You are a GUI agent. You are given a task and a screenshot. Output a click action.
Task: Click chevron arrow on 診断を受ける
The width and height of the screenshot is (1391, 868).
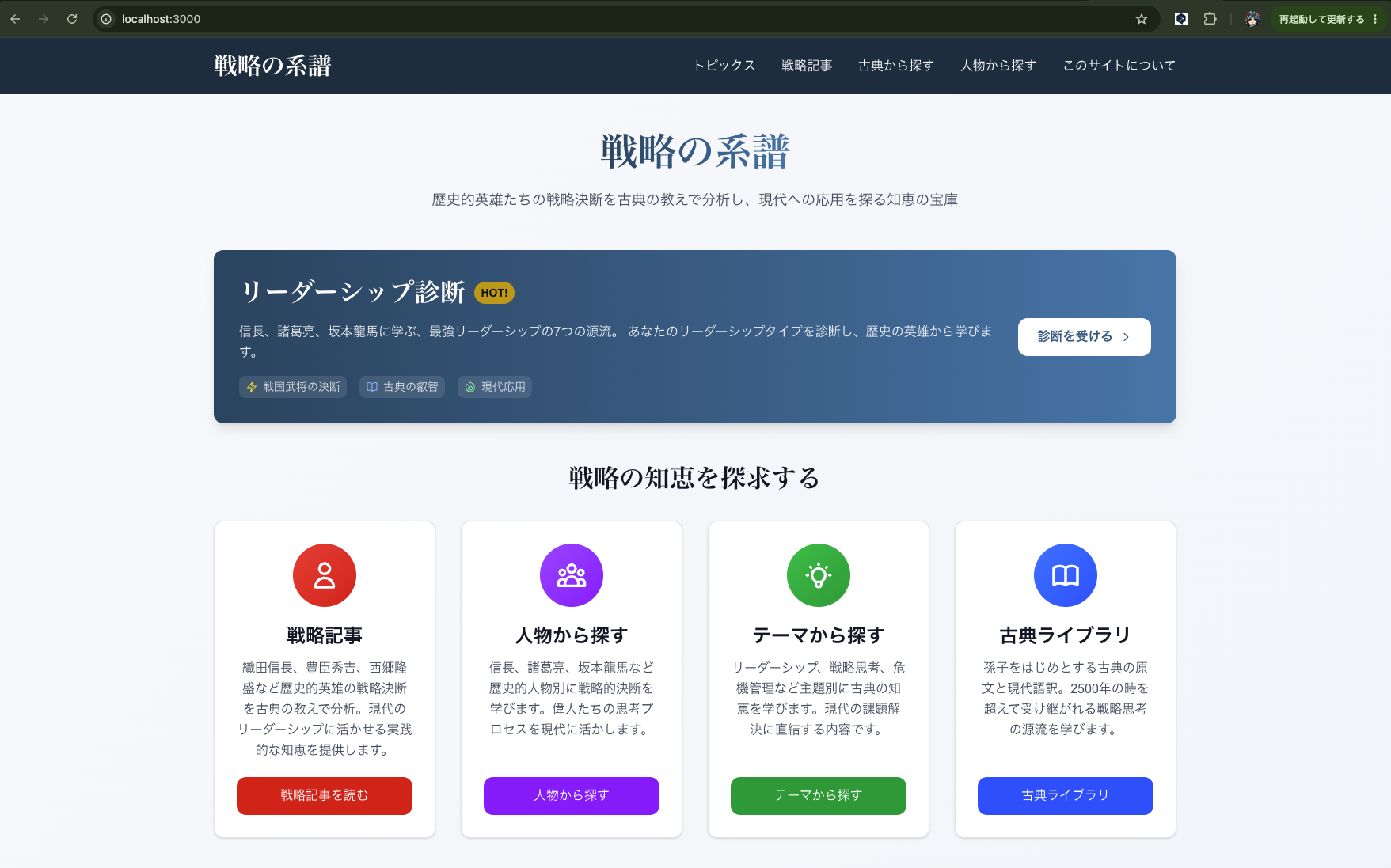pyautogui.click(x=1126, y=337)
